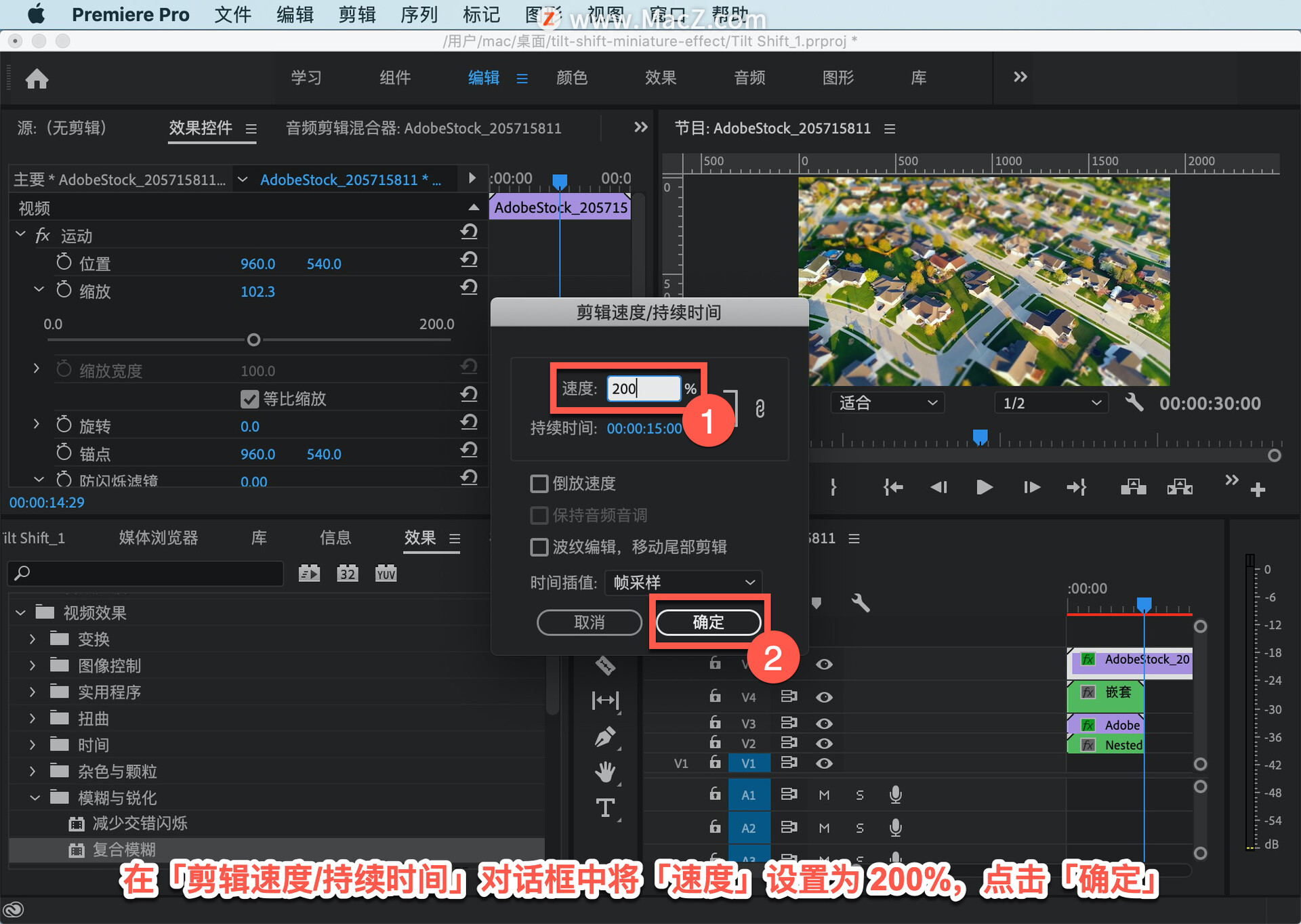
Task: Select the Razor tool
Action: coord(605,666)
